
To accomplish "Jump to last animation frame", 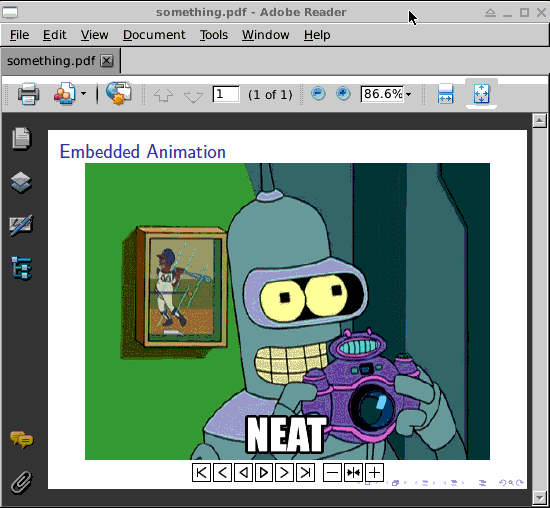I will click(305, 473).
